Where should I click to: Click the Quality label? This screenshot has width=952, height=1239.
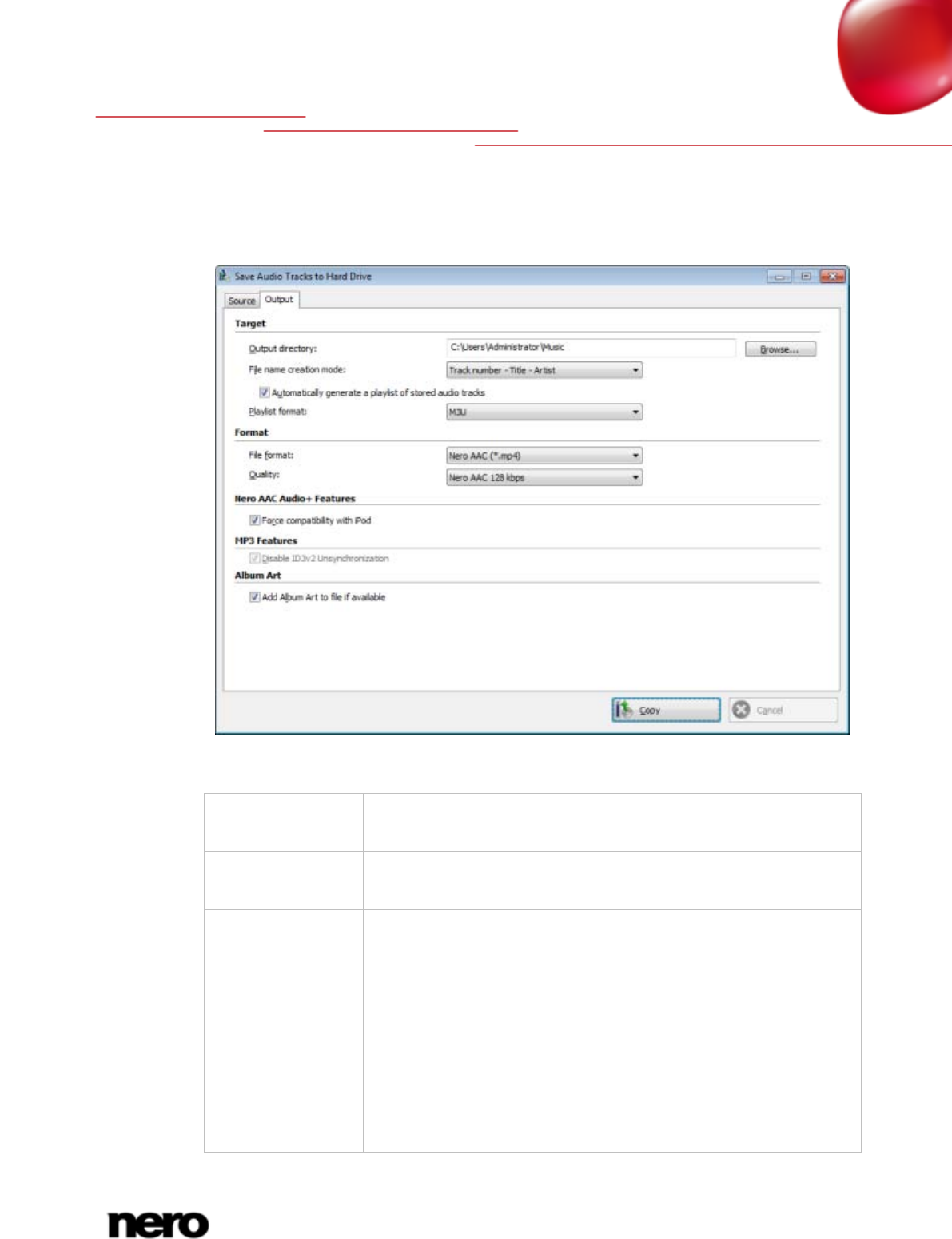point(264,475)
